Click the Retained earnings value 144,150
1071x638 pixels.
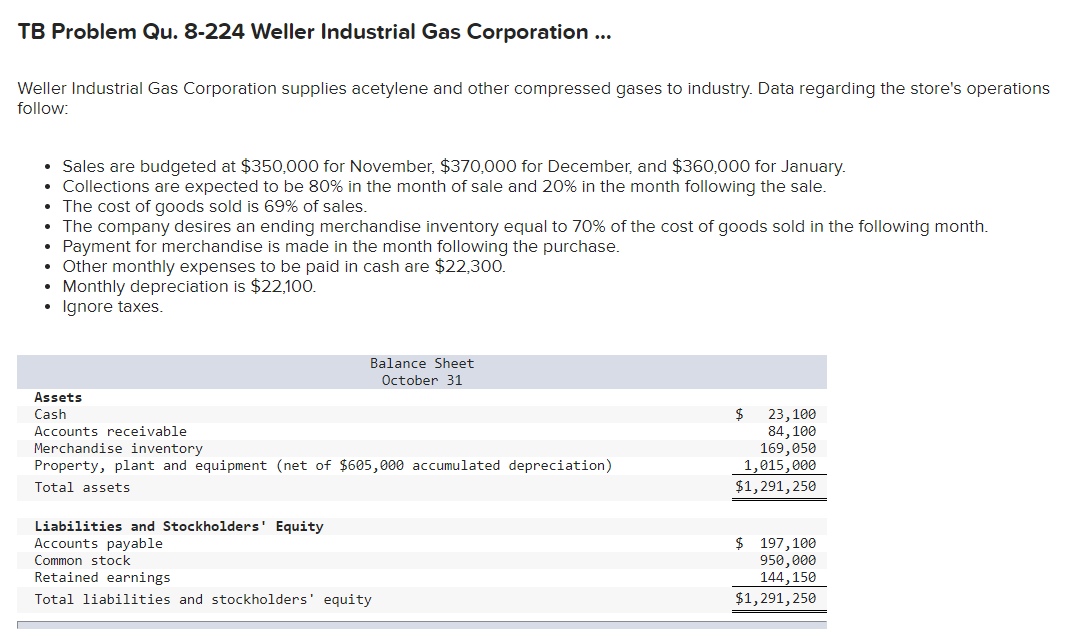pyautogui.click(x=788, y=577)
